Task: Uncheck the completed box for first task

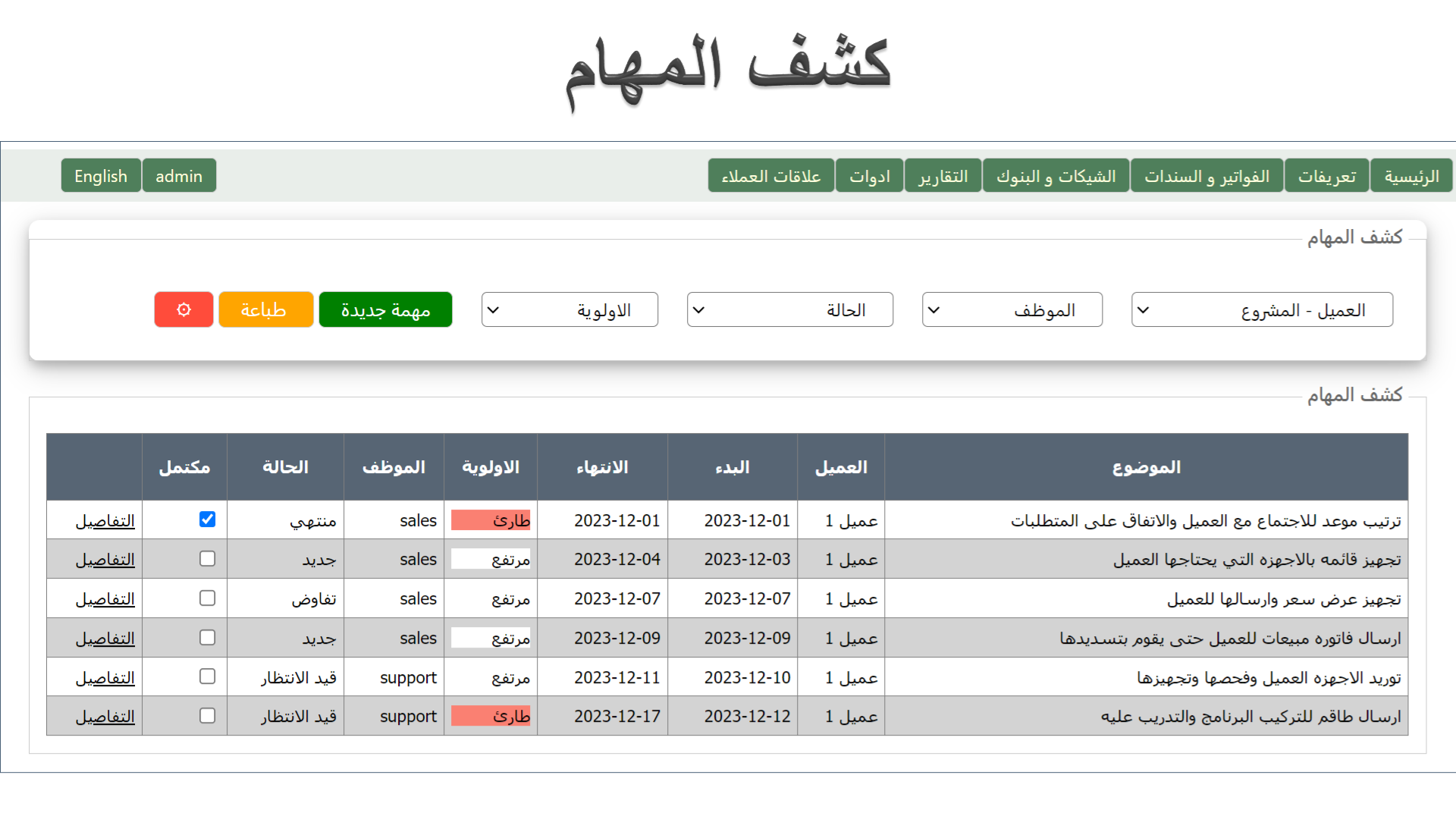Action: 207,519
